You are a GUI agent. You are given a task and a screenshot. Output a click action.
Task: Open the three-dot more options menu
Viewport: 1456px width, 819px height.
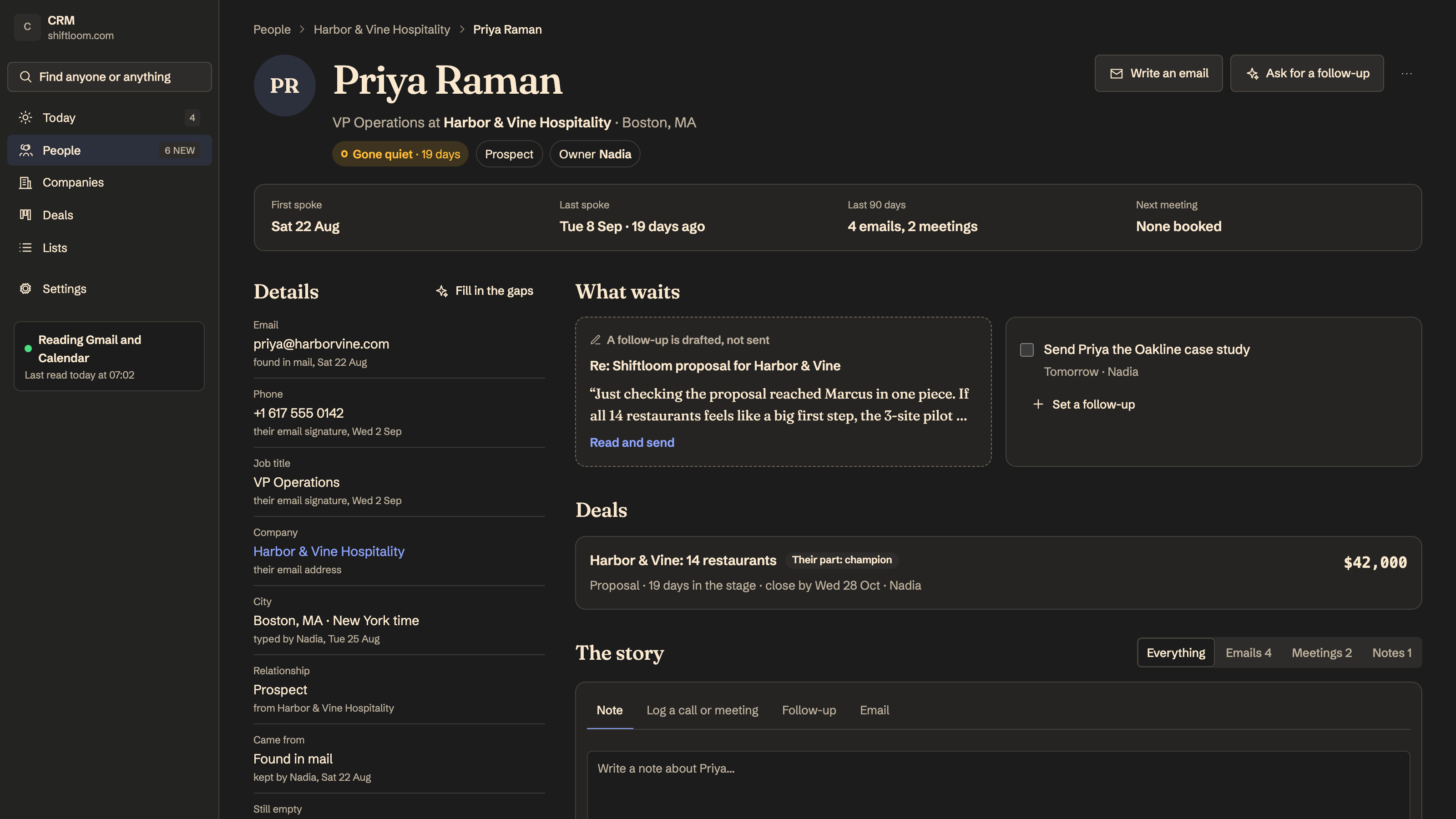(x=1407, y=73)
